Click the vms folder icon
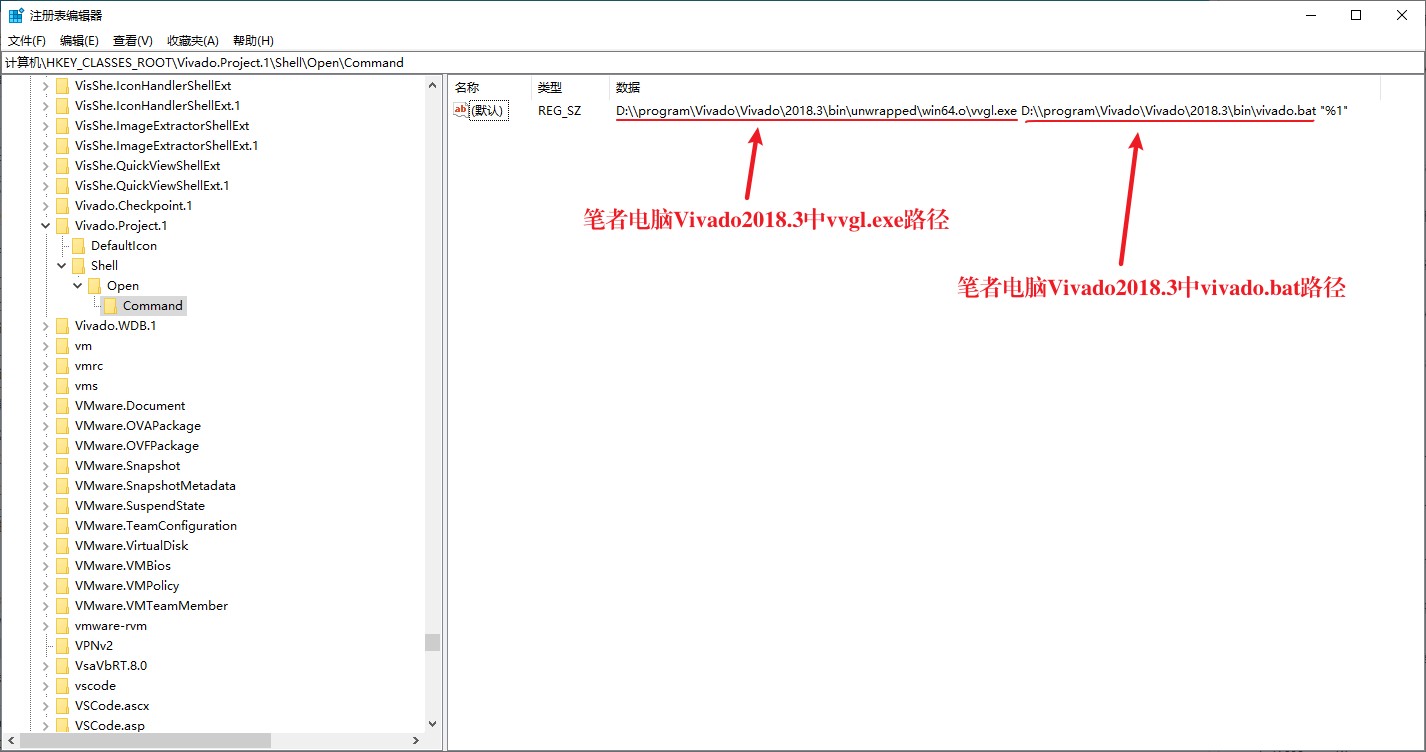The width and height of the screenshot is (1426, 752). point(63,386)
